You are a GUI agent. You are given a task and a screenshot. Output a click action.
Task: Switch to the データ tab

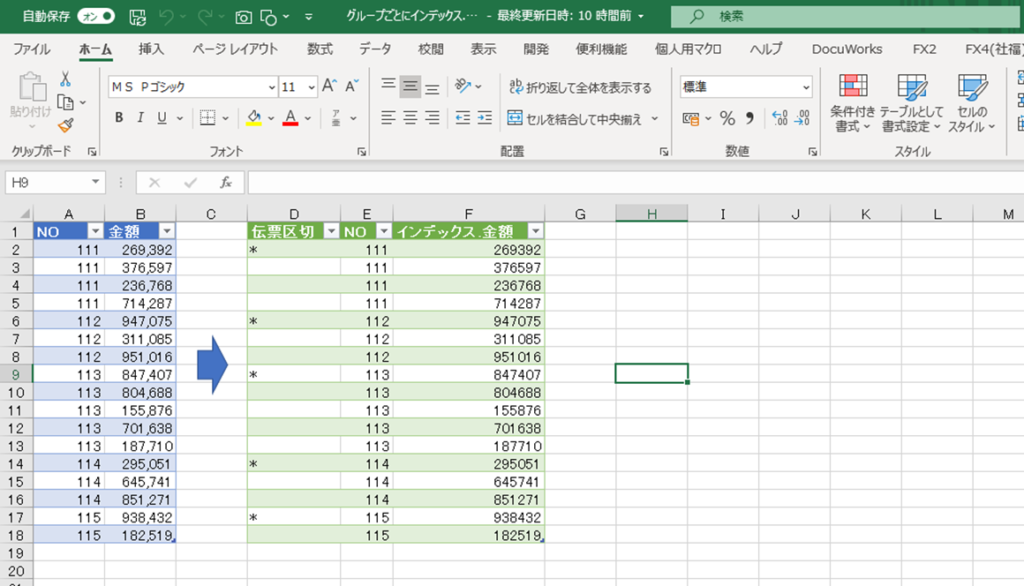click(375, 49)
